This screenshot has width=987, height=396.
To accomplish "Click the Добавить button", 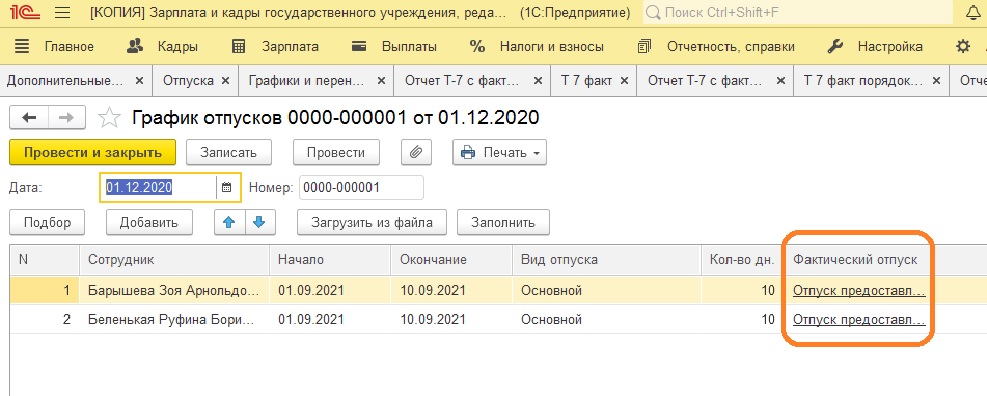I will [x=149, y=222].
